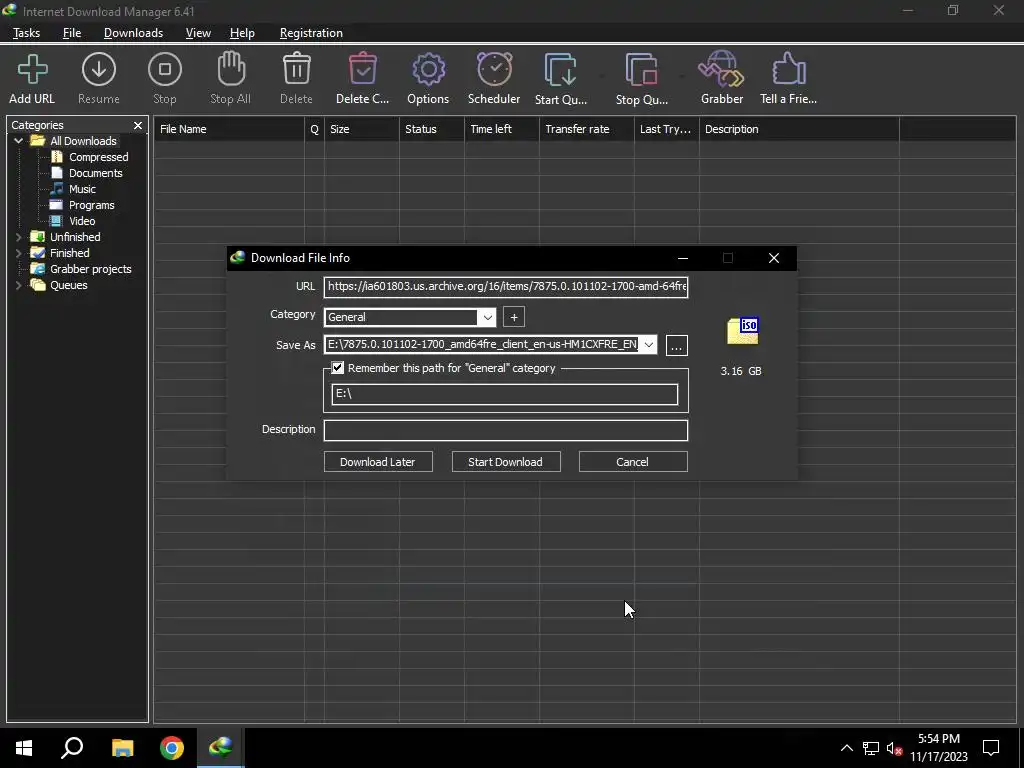This screenshot has height=768, width=1024.
Task: Open the Category dropdown
Action: [487, 317]
